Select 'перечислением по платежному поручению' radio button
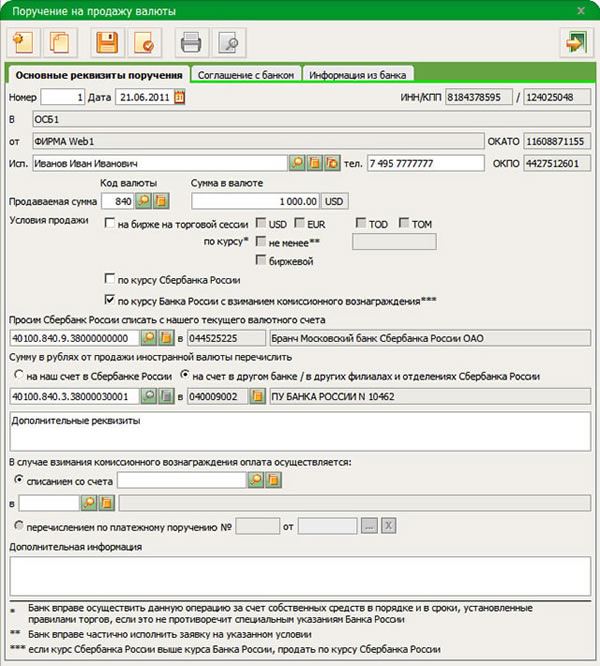 18,526
